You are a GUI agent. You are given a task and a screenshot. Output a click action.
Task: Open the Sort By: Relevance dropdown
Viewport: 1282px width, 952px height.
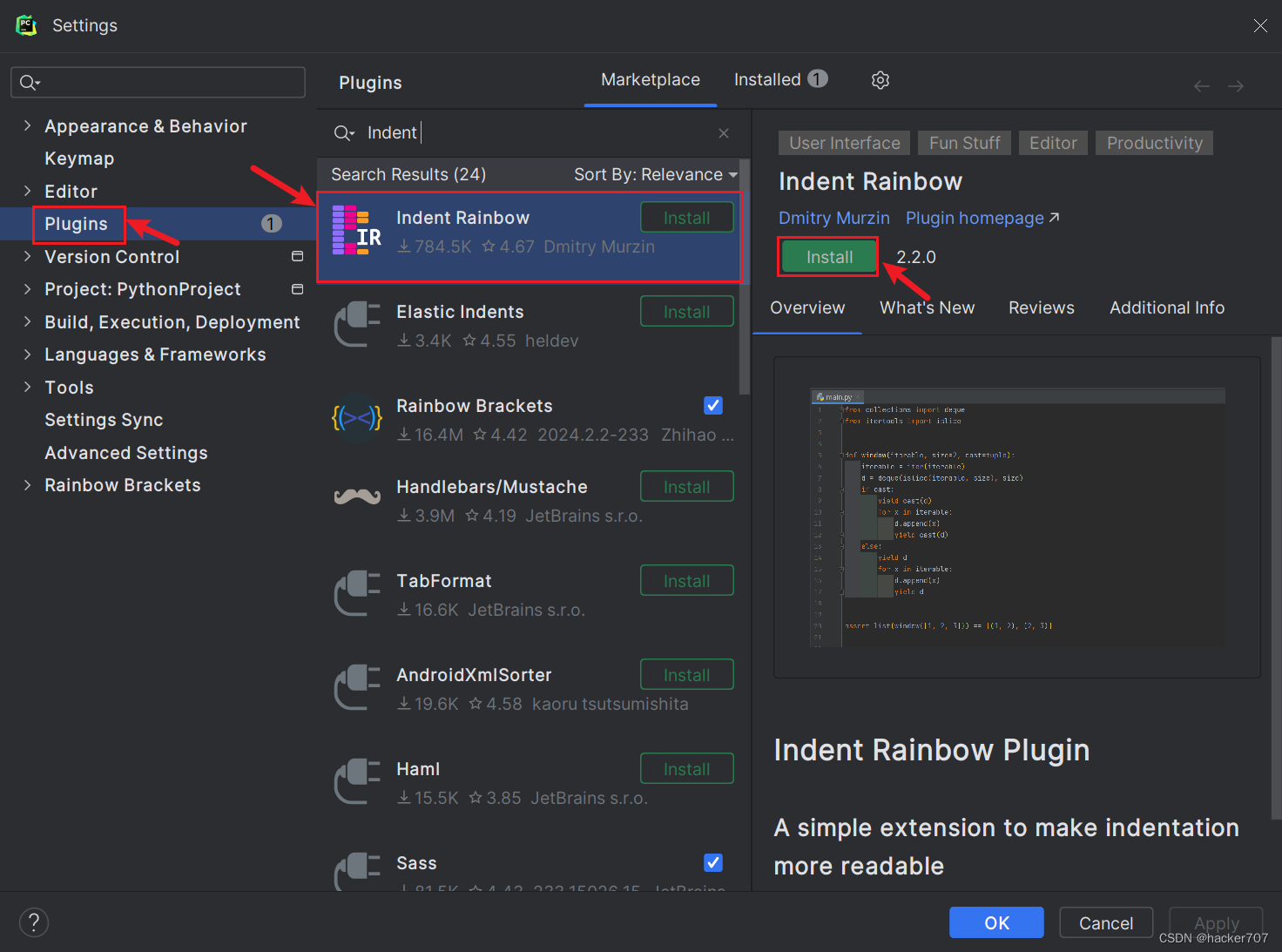pyautogui.click(x=656, y=174)
